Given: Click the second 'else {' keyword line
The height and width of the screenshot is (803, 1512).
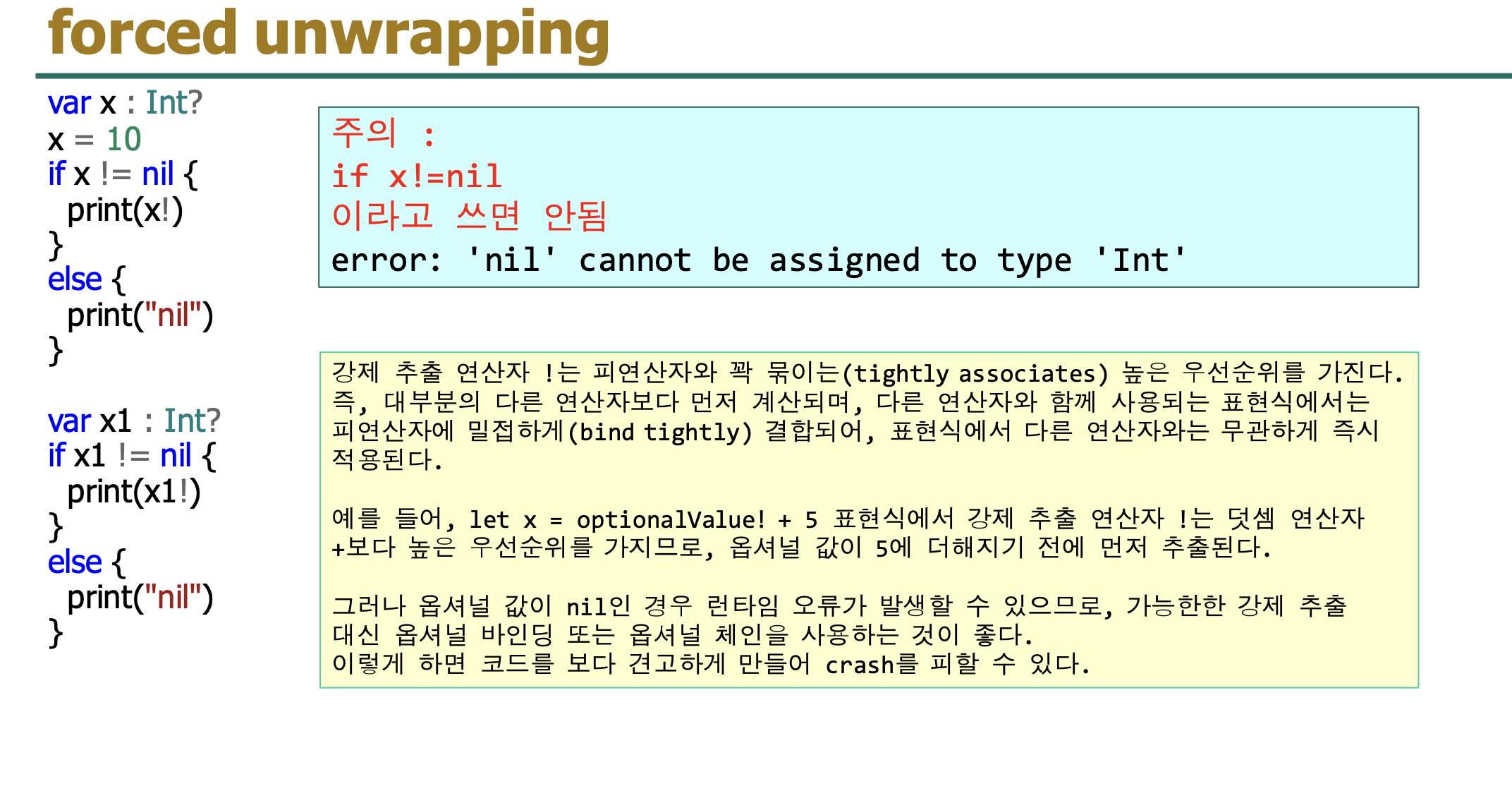Looking at the screenshot, I should [x=86, y=562].
